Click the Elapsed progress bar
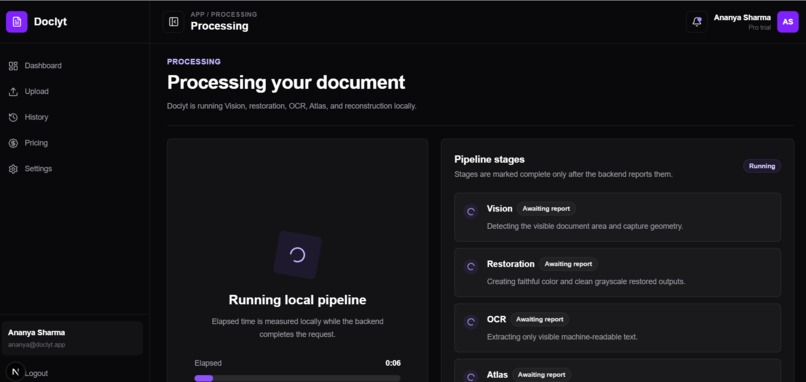806x382 pixels. pos(297,378)
